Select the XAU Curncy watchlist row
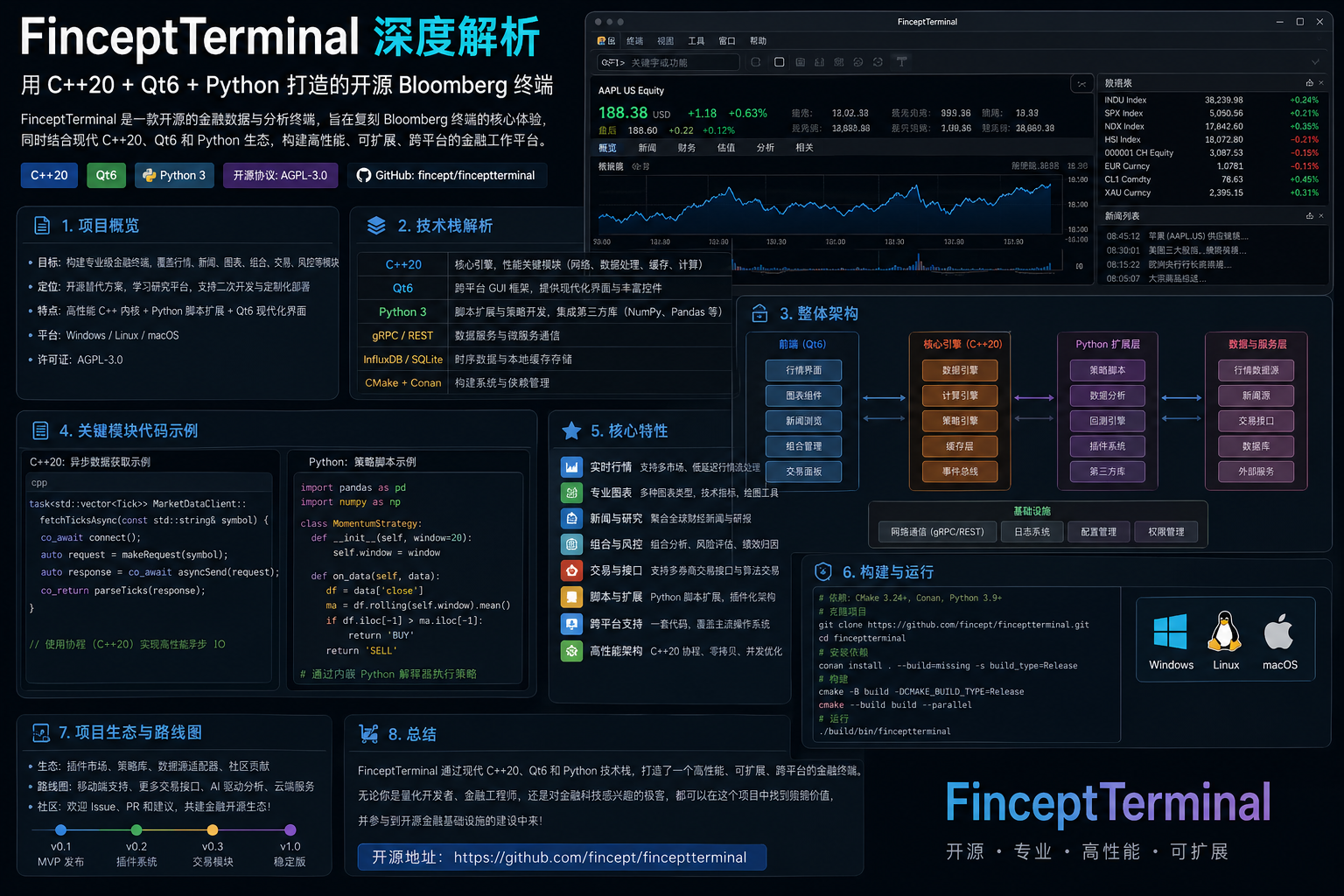The image size is (1344, 896). coord(1212,192)
